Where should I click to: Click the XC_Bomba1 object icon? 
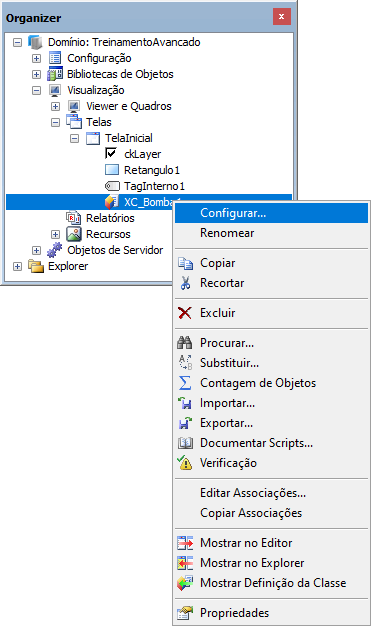(x=112, y=202)
